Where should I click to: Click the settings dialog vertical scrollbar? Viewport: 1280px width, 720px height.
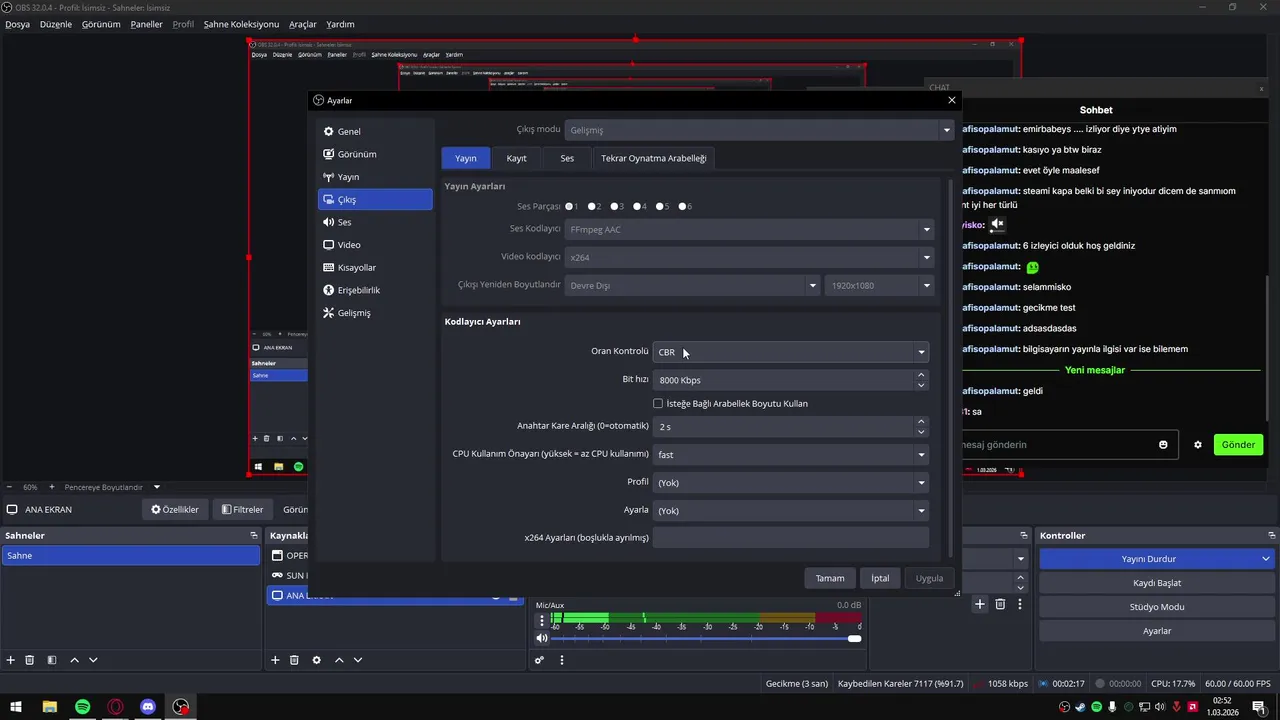[949, 366]
